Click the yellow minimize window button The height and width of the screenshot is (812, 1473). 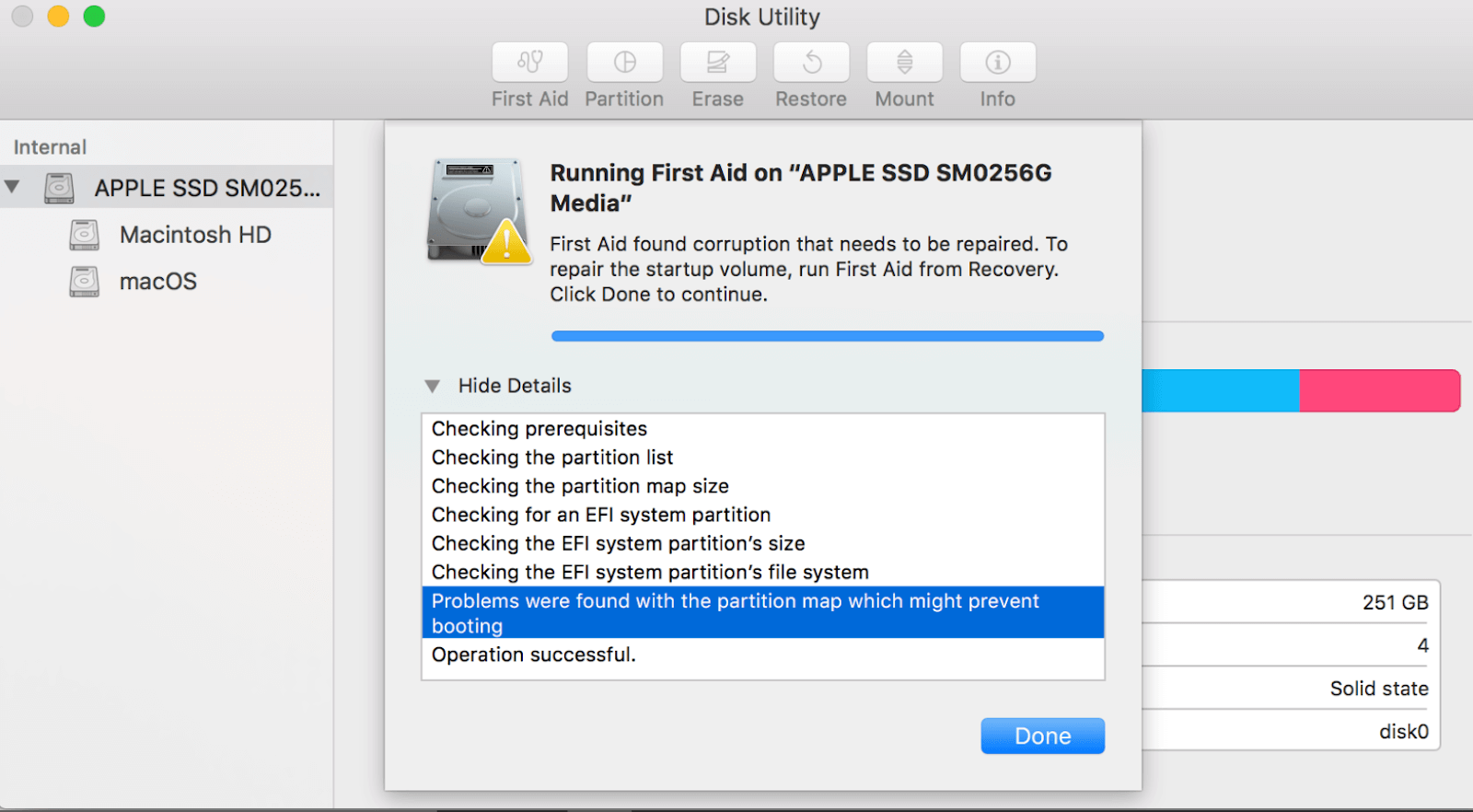point(58,17)
